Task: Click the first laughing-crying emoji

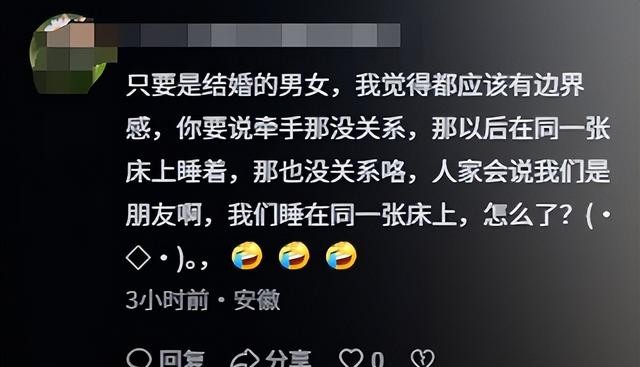Action: click(x=247, y=256)
